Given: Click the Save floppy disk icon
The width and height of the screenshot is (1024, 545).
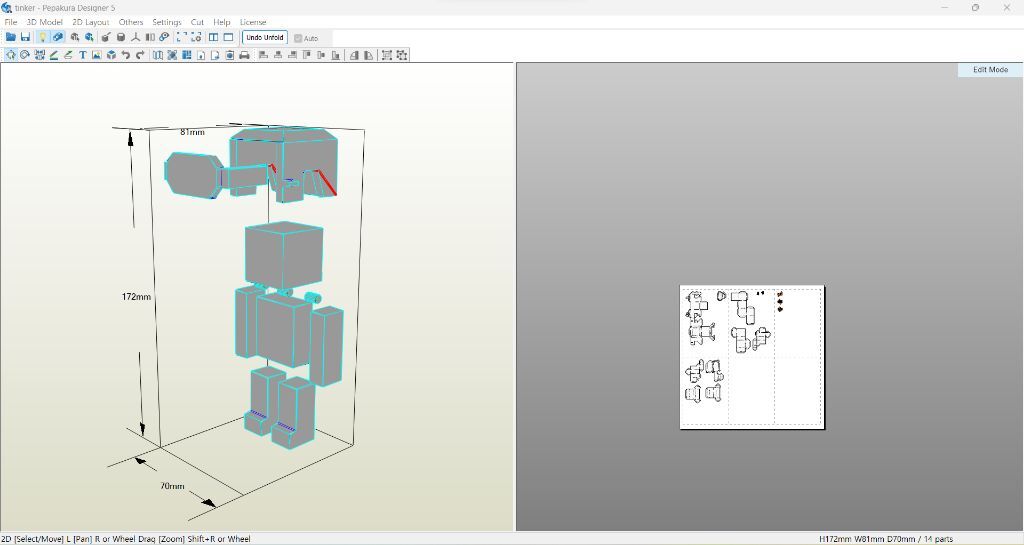Looking at the screenshot, I should [x=25, y=37].
